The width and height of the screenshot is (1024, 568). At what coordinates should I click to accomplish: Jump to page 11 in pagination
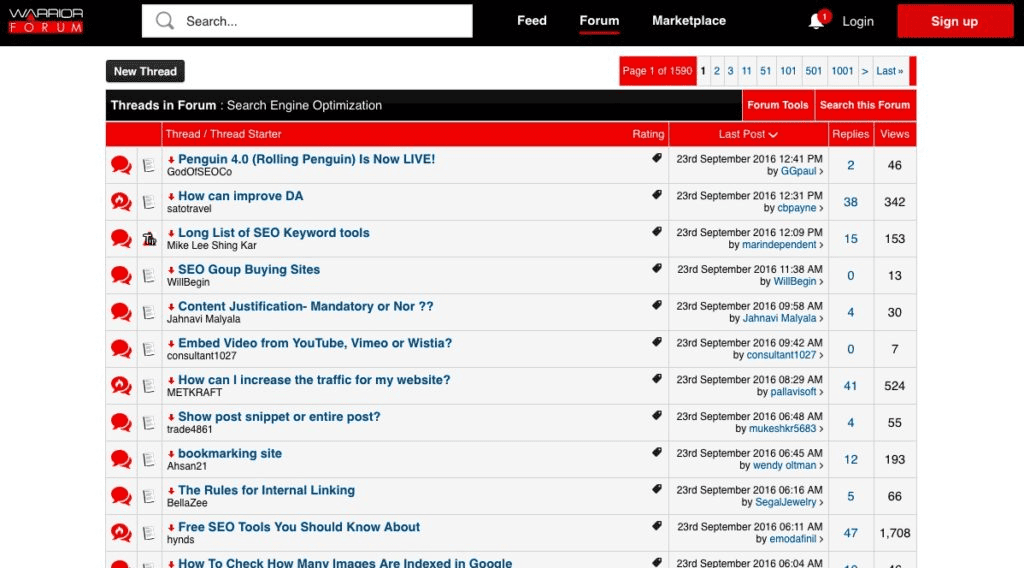tap(746, 71)
